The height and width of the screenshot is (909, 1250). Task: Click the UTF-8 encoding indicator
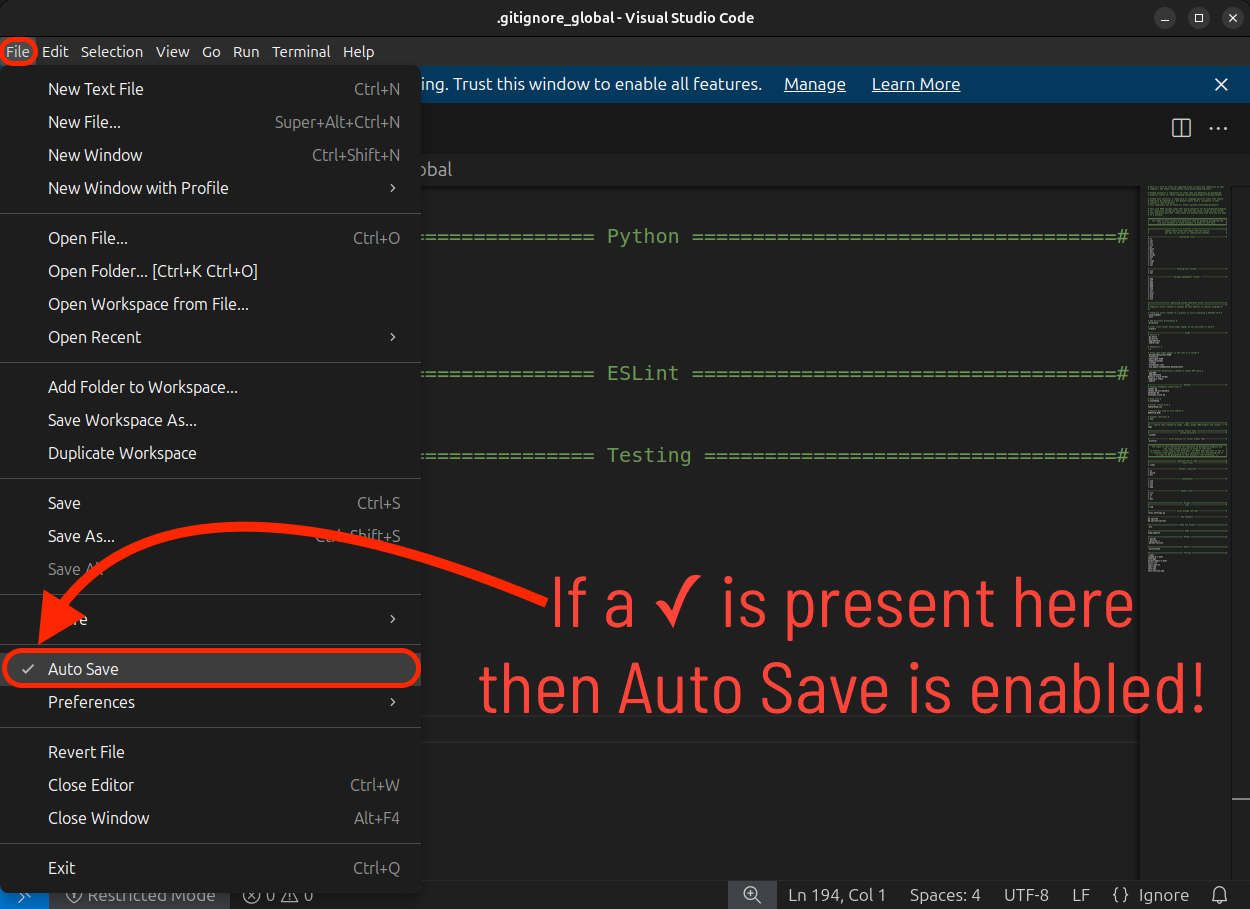1026,895
